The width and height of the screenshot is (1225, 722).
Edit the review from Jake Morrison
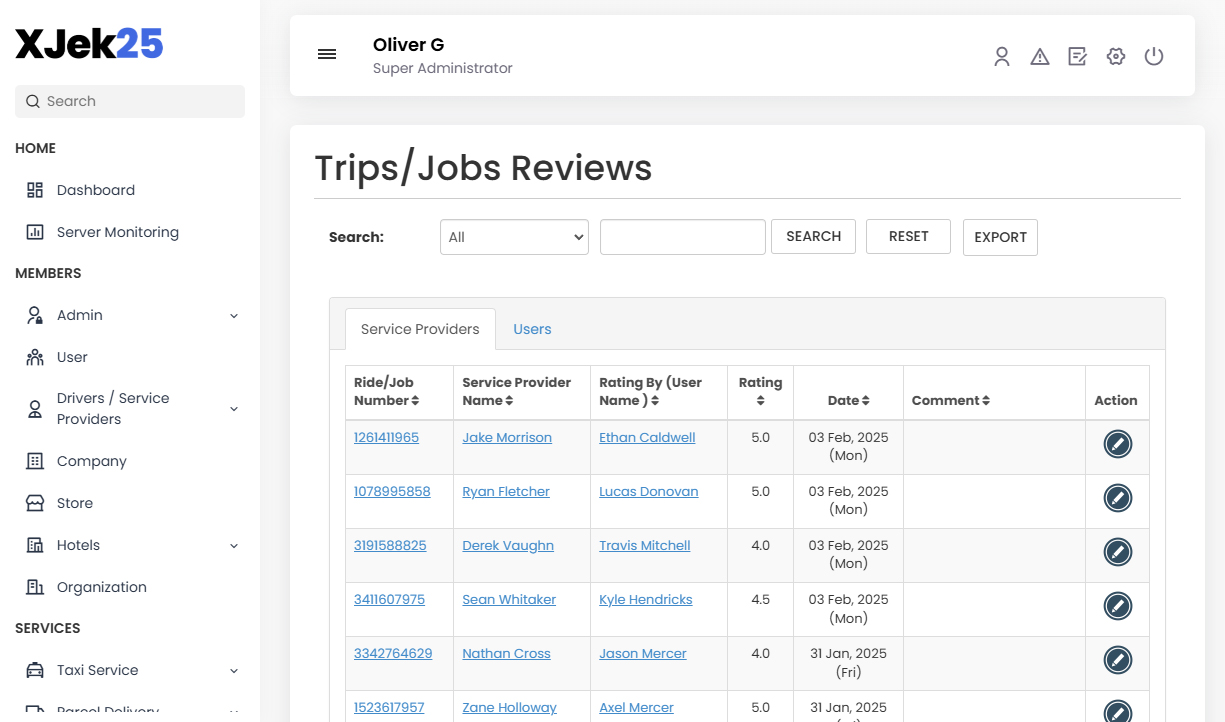(x=1117, y=443)
